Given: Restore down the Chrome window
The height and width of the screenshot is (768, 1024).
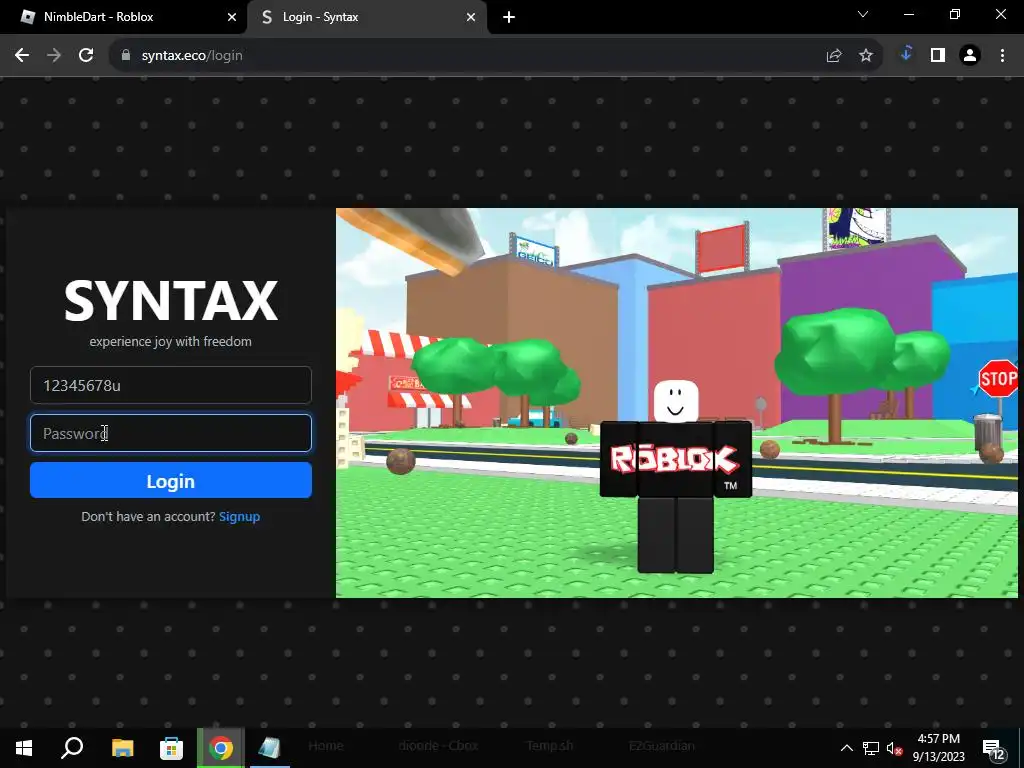Looking at the screenshot, I should coord(955,14).
